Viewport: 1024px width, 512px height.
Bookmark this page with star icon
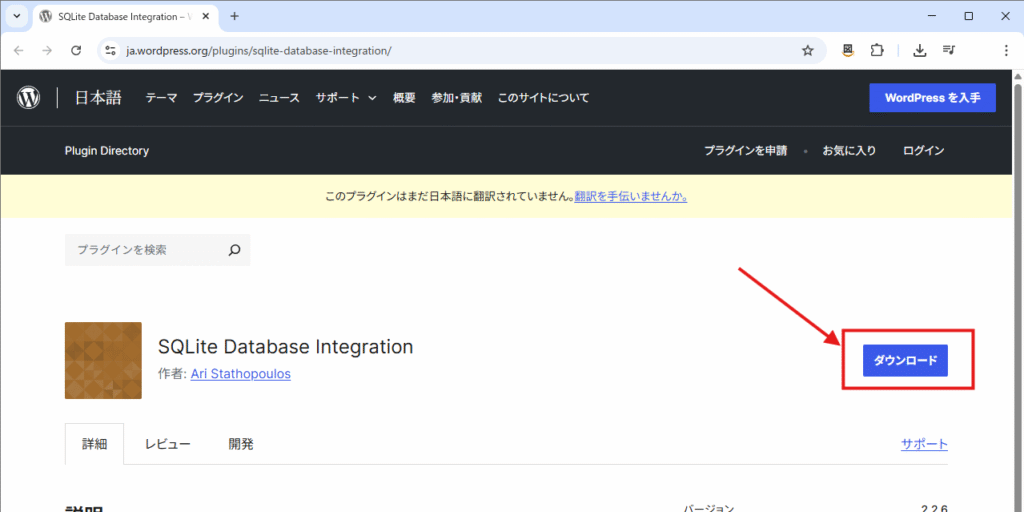808,50
